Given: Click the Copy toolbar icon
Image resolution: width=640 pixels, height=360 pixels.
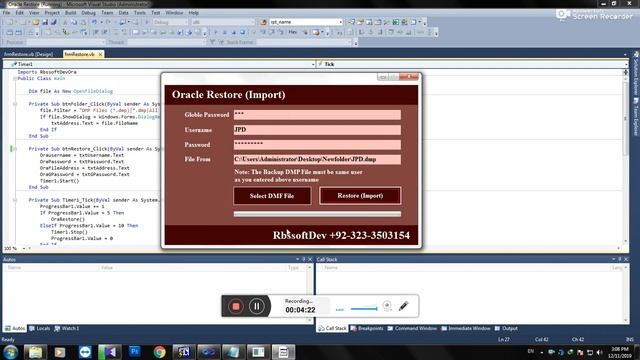Looking at the screenshot, I should [74, 22].
